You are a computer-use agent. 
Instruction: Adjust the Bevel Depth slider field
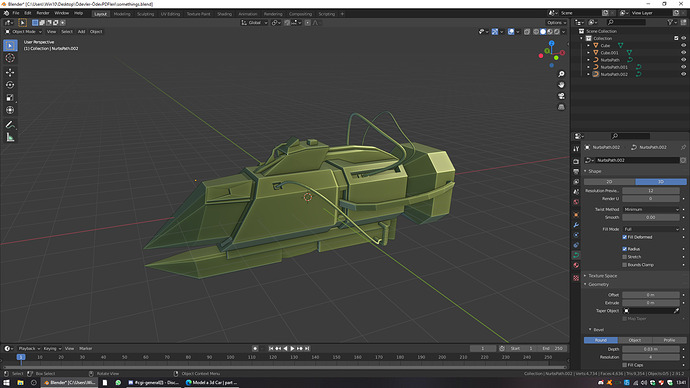pyautogui.click(x=651, y=349)
